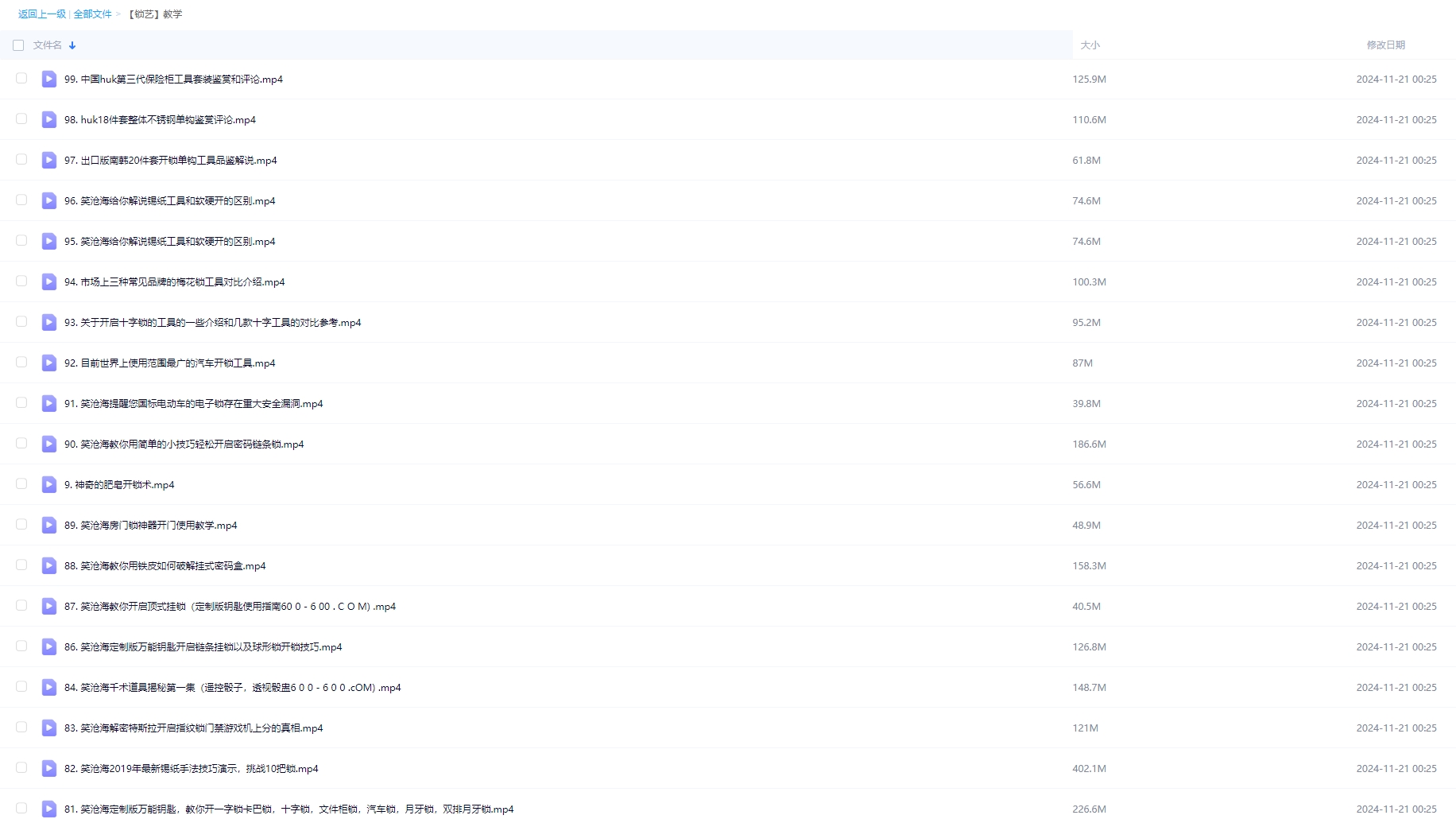Click the video icon for file 91
Image resolution: width=1456 pixels, height=819 pixels.
click(x=49, y=403)
